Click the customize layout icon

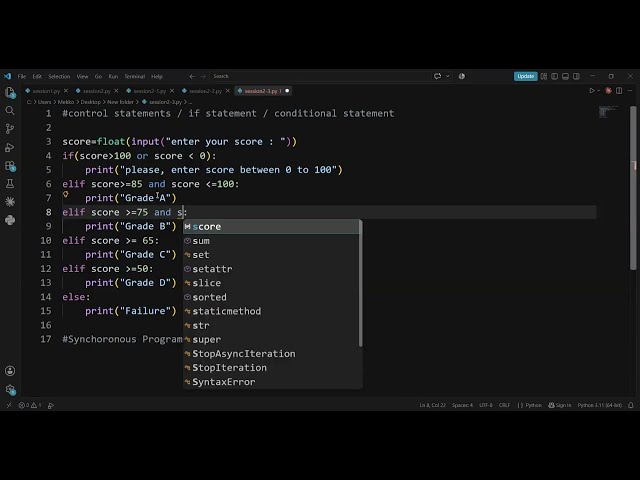coord(544,76)
